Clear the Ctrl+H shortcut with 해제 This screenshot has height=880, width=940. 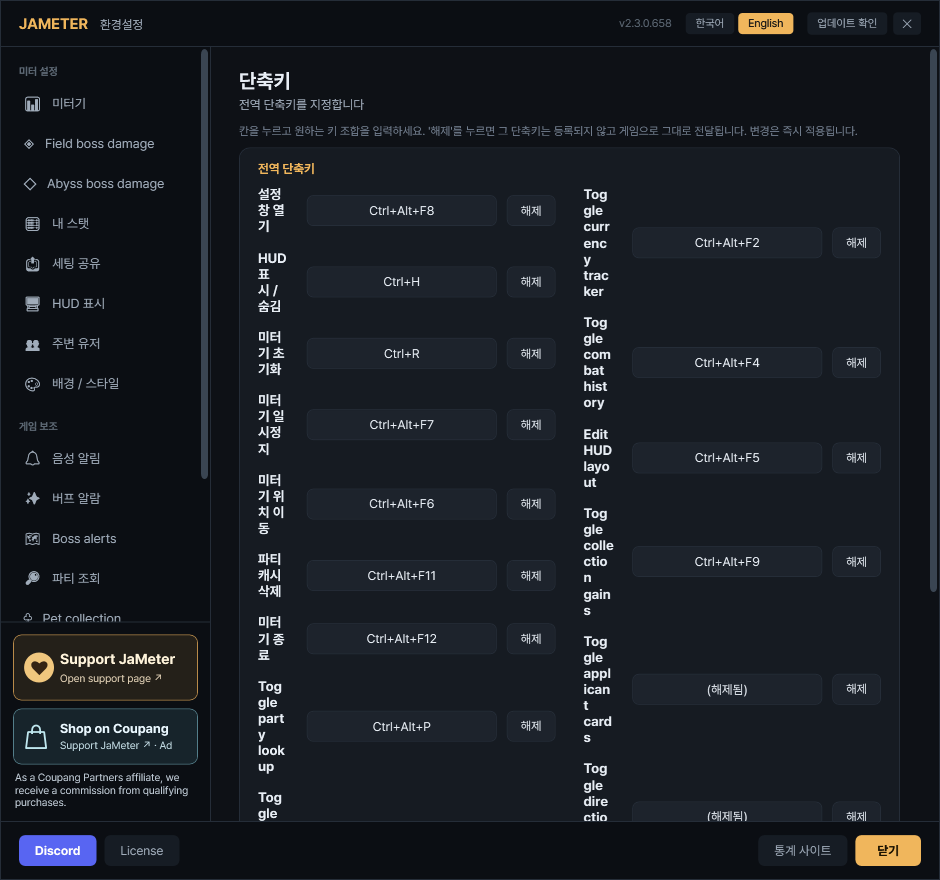531,282
